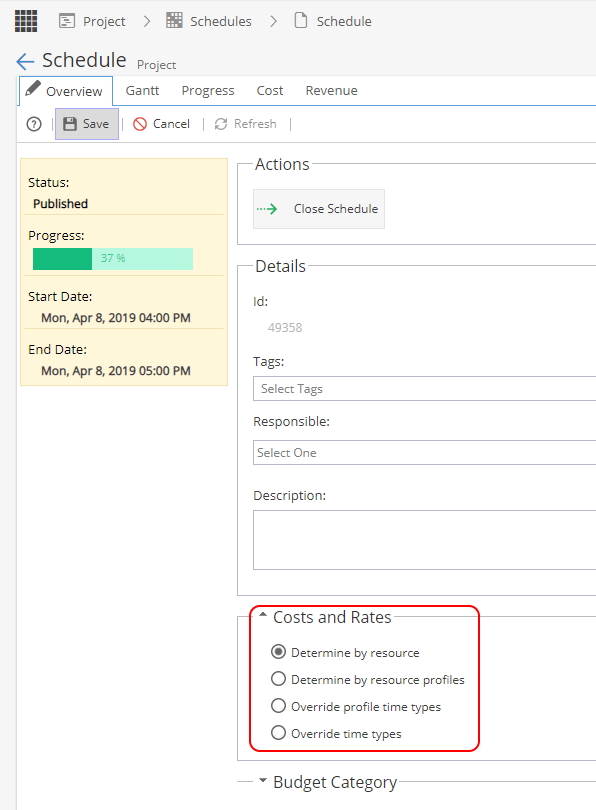The height and width of the screenshot is (810, 596).
Task: Select Override time types radio button
Action: coord(278,732)
